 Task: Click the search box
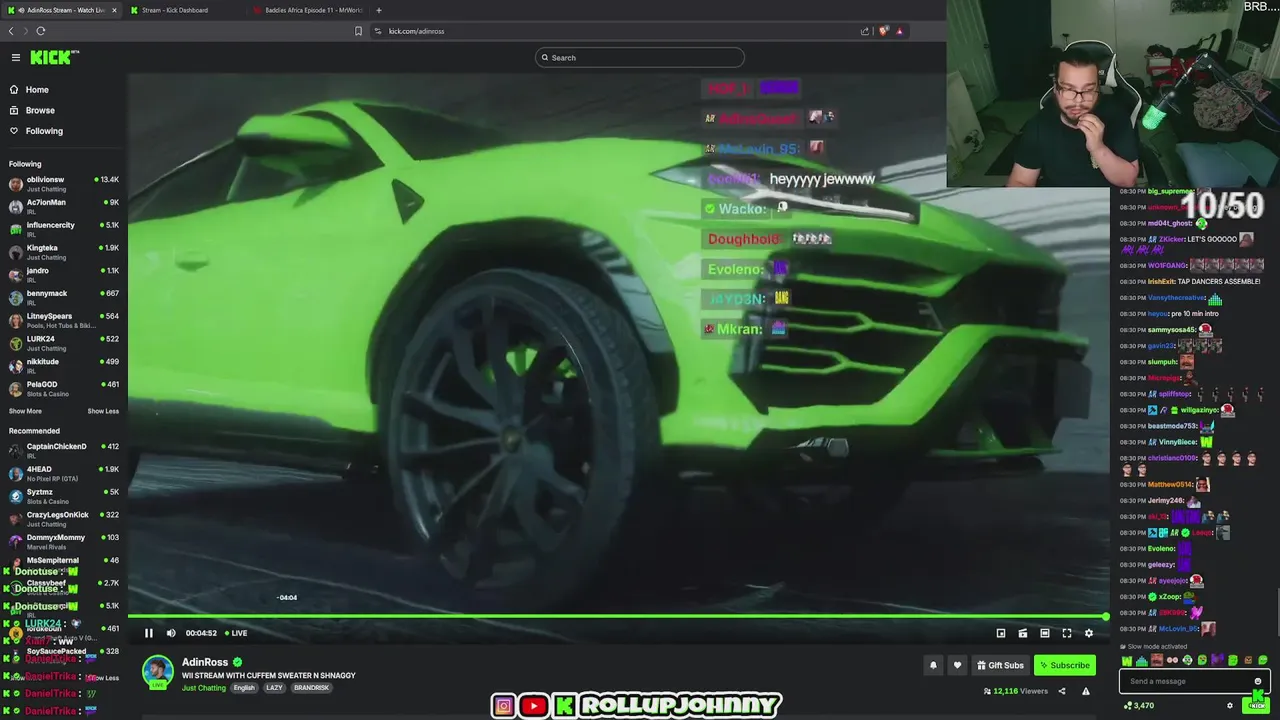(x=640, y=58)
